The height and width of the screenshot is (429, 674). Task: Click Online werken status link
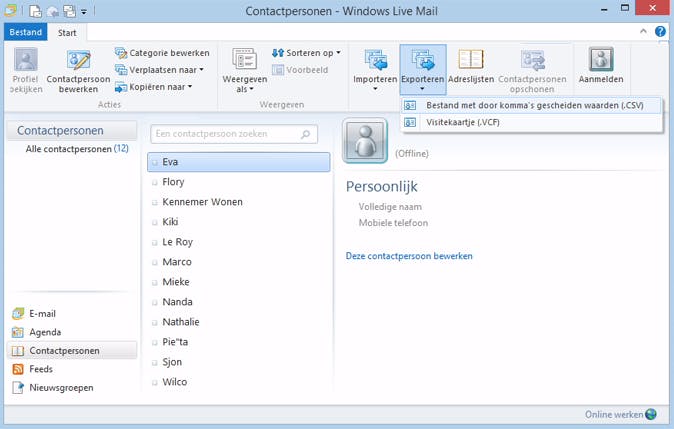click(x=614, y=414)
